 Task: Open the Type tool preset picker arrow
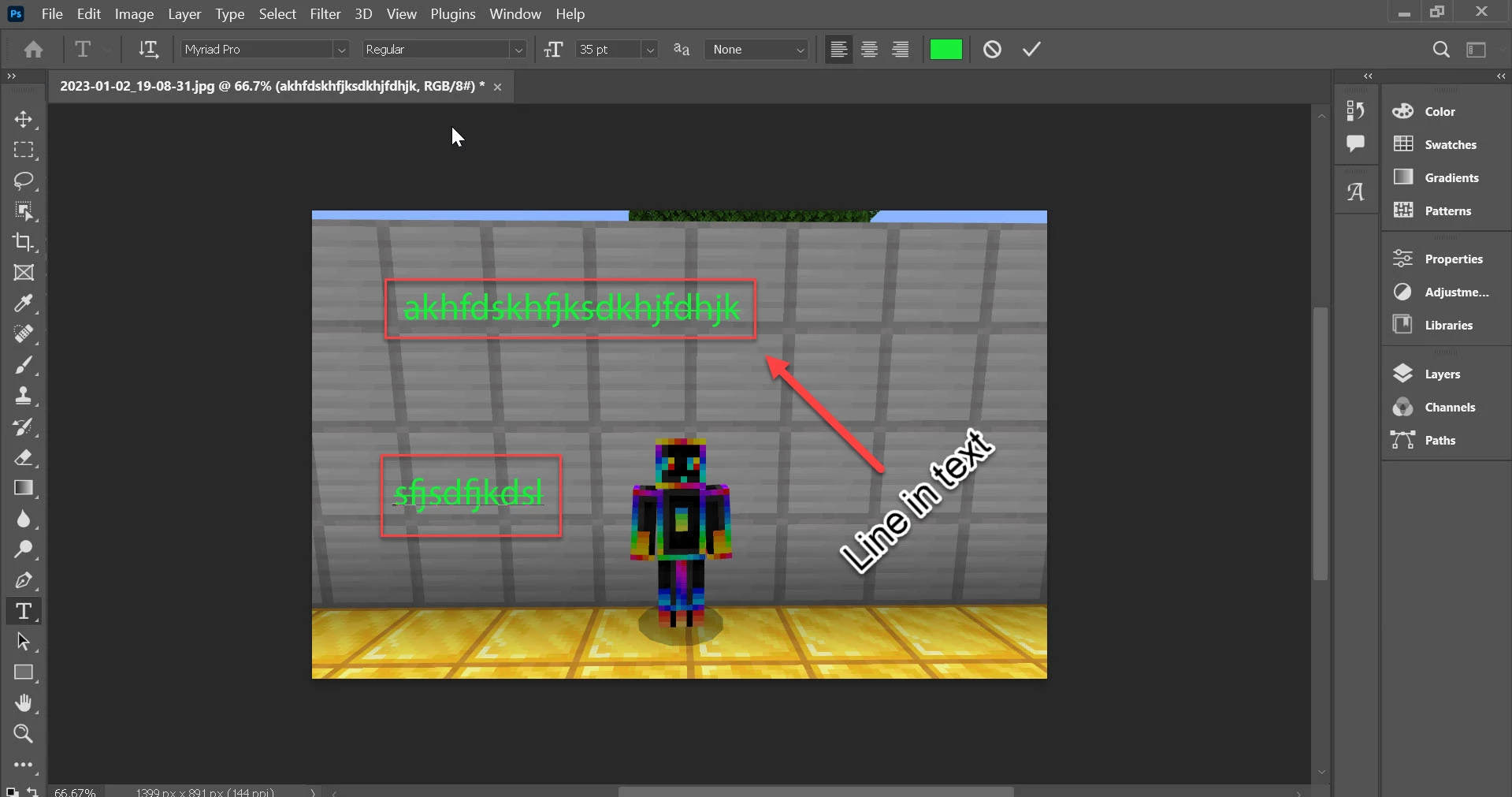coord(106,50)
